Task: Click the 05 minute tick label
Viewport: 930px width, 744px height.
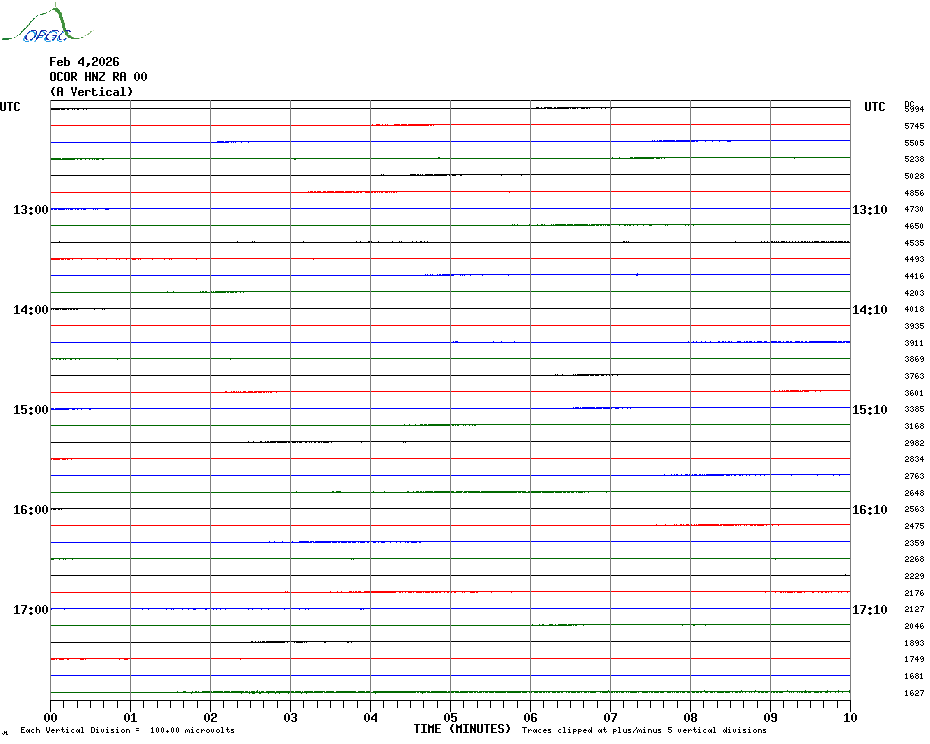Action: (450, 717)
